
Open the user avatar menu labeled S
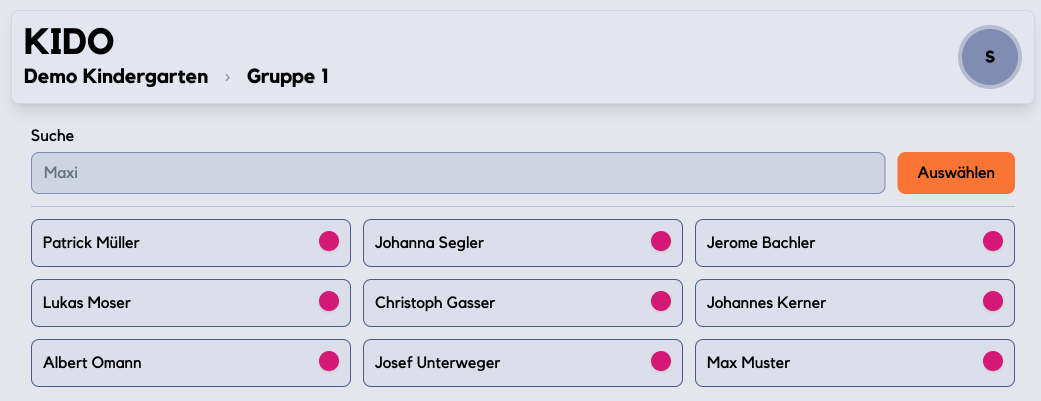pos(989,57)
